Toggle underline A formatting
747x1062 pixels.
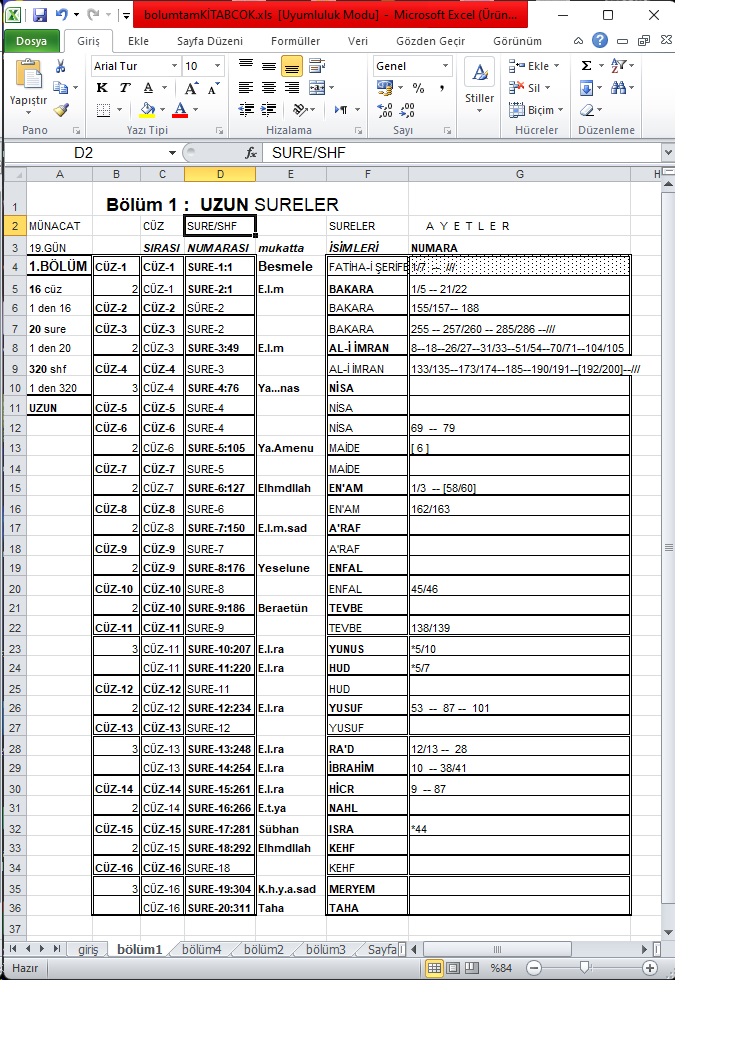click(148, 87)
